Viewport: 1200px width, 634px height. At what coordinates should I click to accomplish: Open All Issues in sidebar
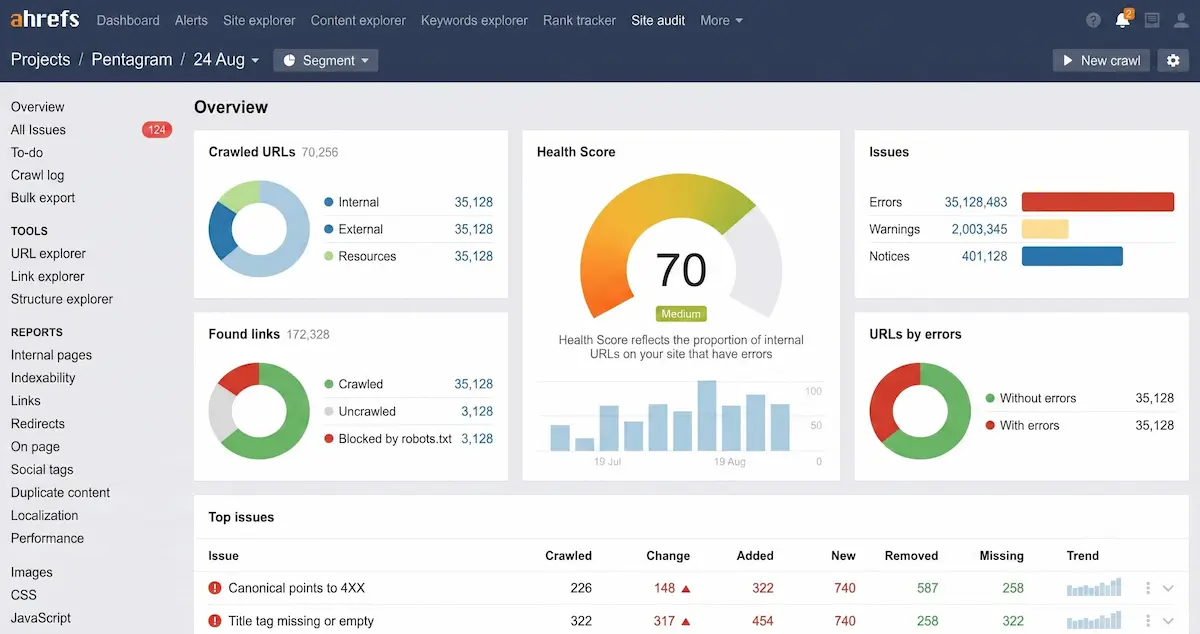click(38, 130)
